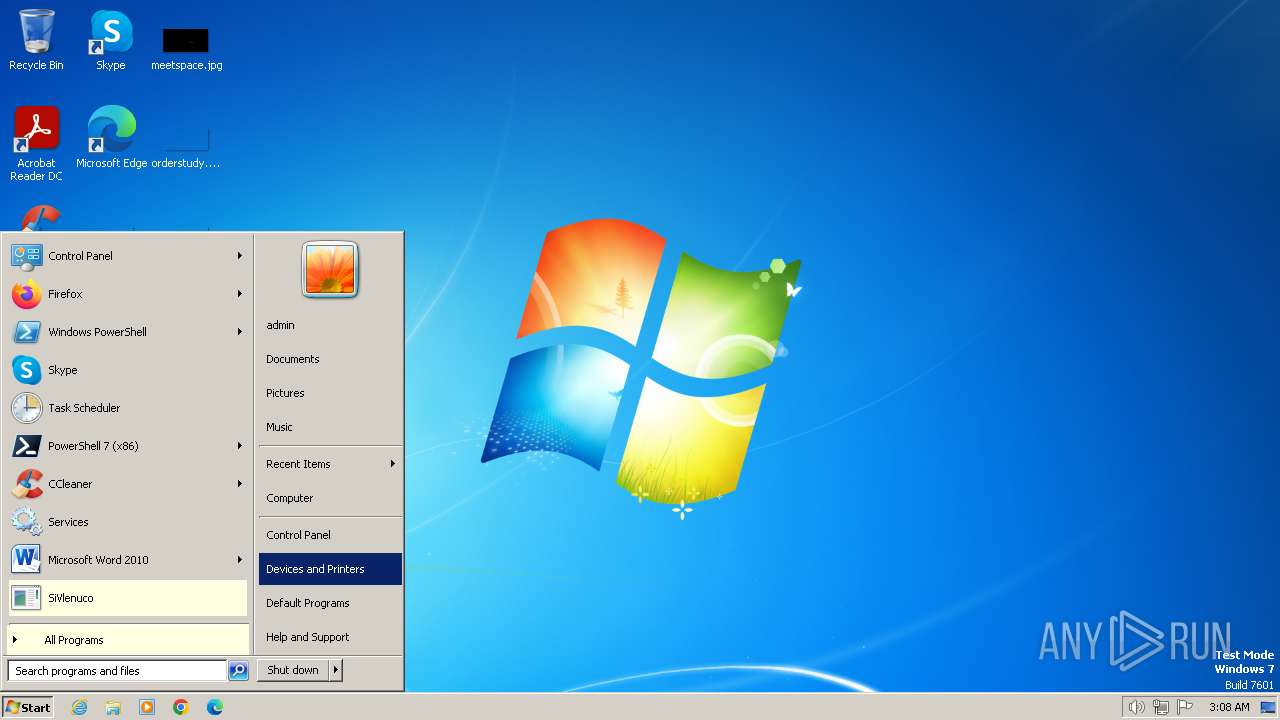The height and width of the screenshot is (720, 1280).
Task: Open Computer from the Start menu
Action: (x=330, y=498)
